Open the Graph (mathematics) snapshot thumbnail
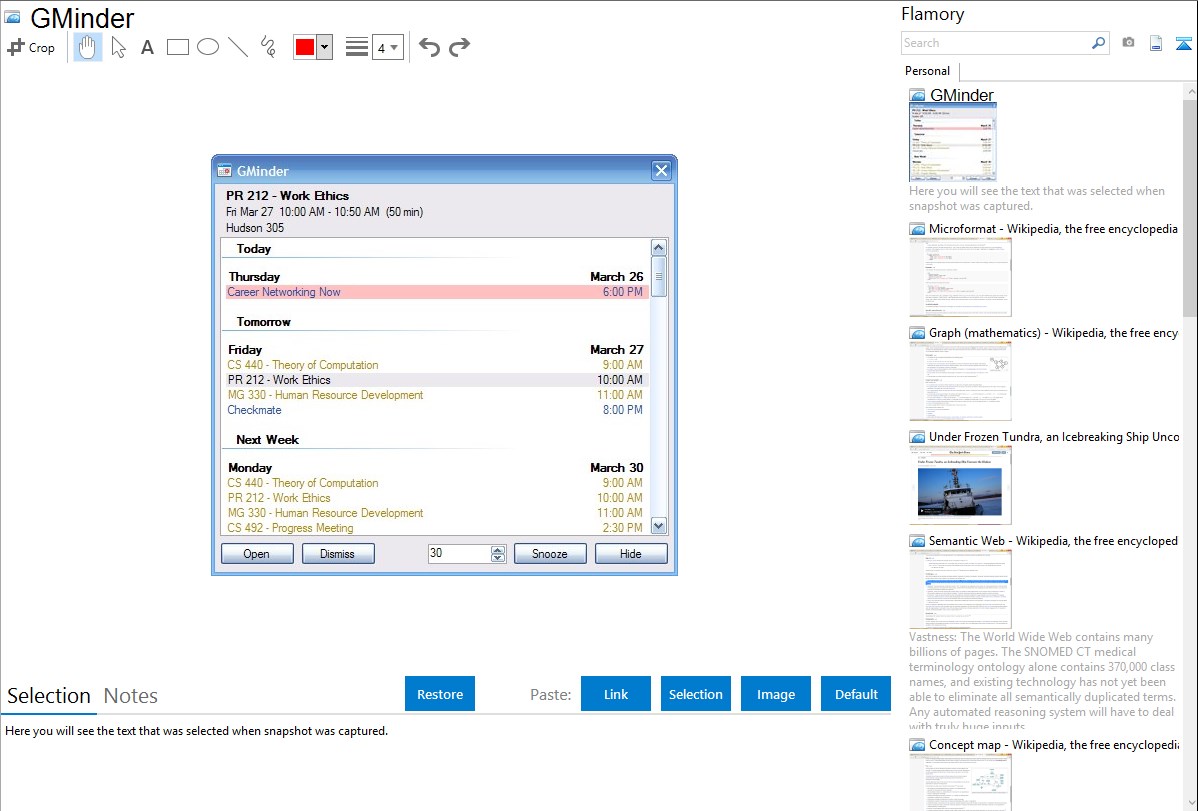Viewport: 1198px width, 811px height. point(960,381)
